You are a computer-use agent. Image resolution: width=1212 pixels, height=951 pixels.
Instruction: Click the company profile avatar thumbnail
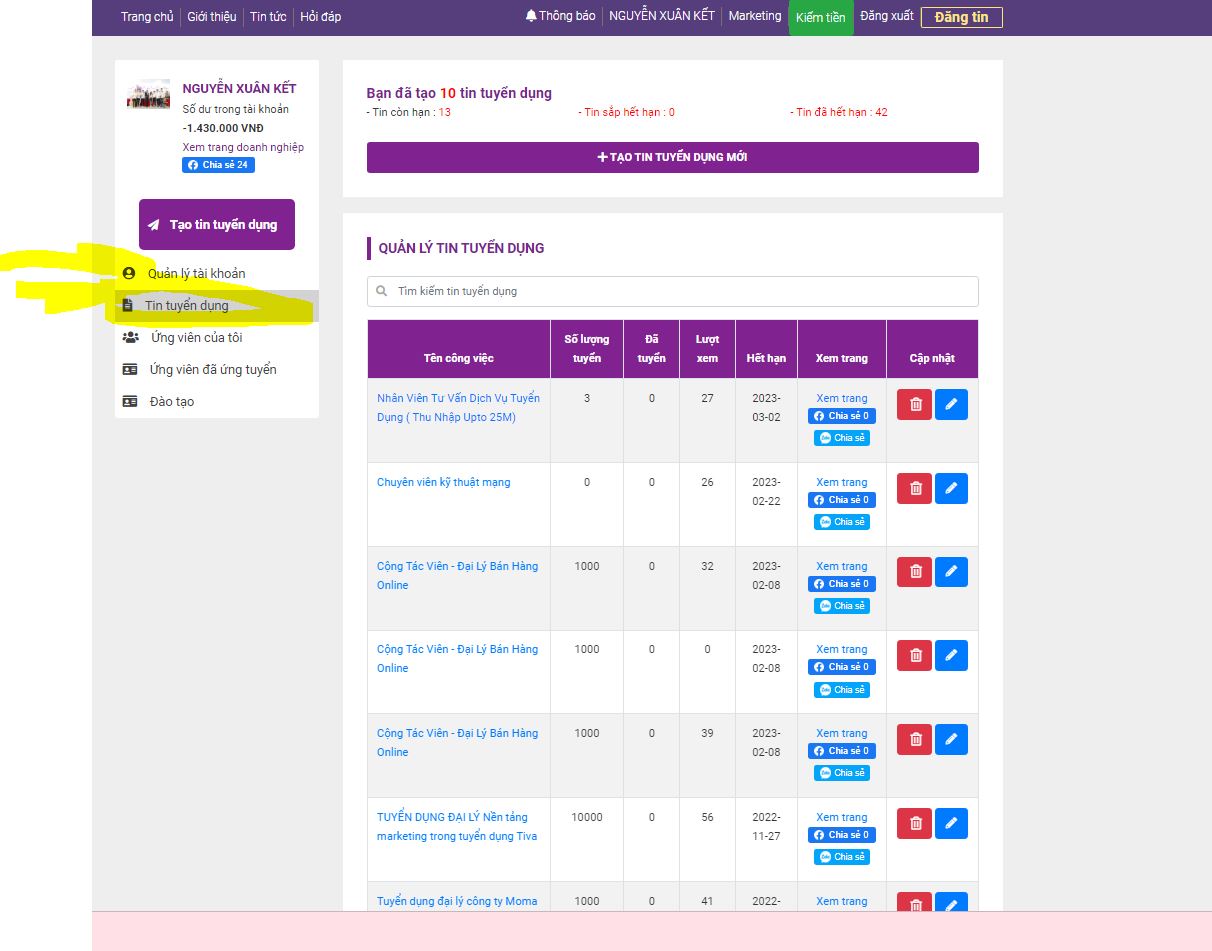[x=148, y=95]
